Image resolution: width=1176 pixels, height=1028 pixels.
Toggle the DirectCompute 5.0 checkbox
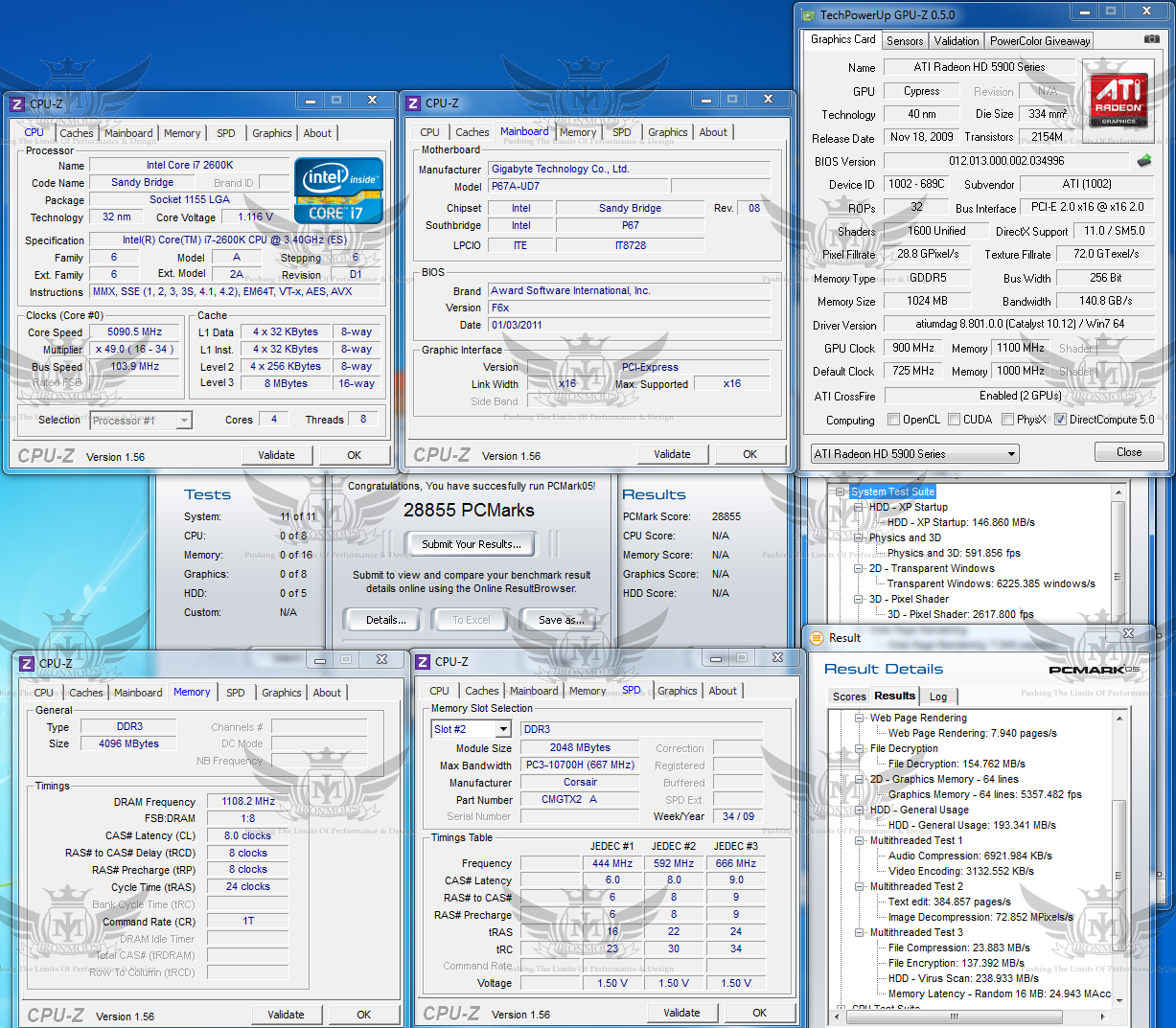click(1060, 420)
